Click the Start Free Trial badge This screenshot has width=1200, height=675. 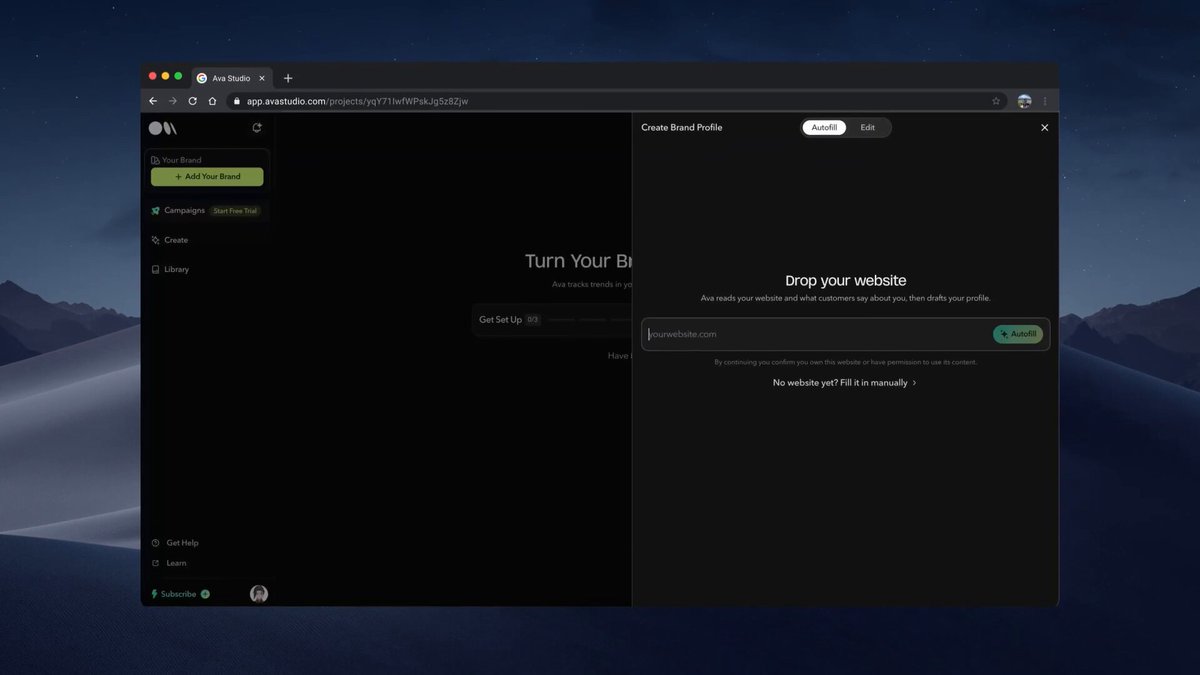tap(236, 211)
